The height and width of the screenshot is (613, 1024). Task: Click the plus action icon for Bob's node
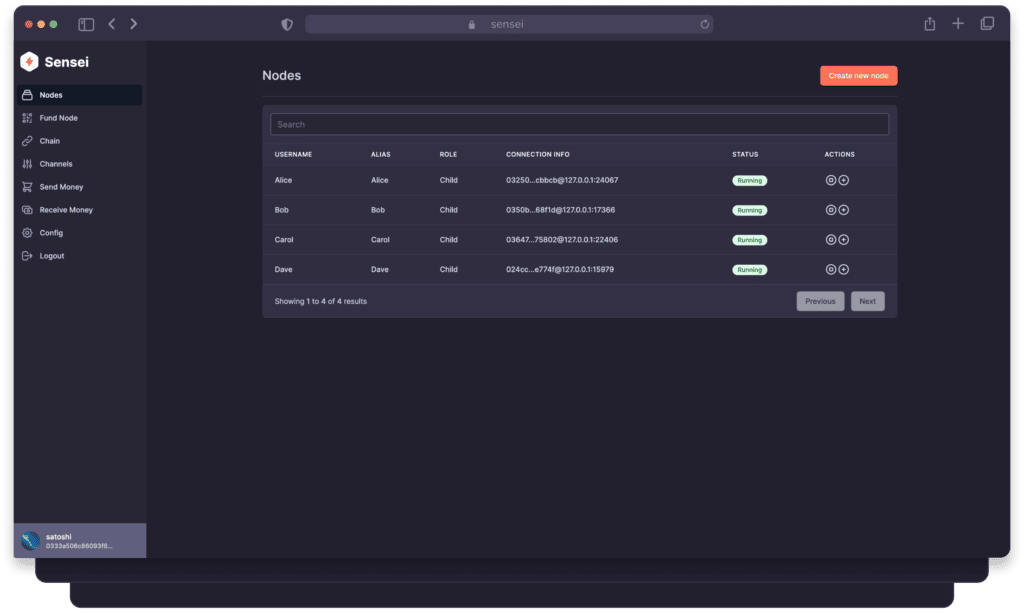coord(843,210)
